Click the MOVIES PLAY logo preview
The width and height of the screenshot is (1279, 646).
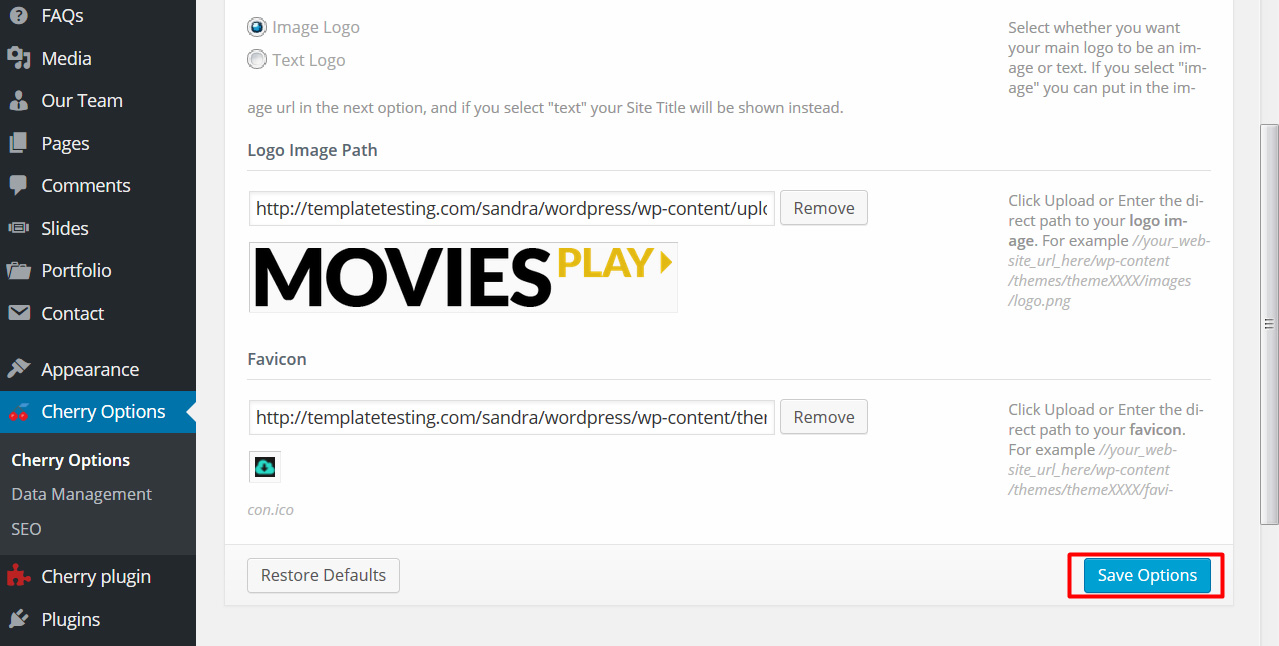[463, 277]
